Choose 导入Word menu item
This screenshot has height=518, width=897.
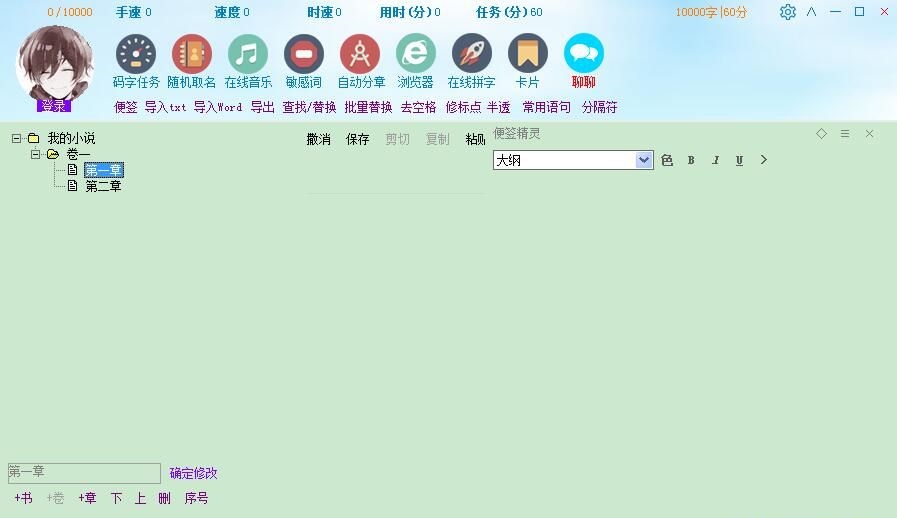click(218, 107)
